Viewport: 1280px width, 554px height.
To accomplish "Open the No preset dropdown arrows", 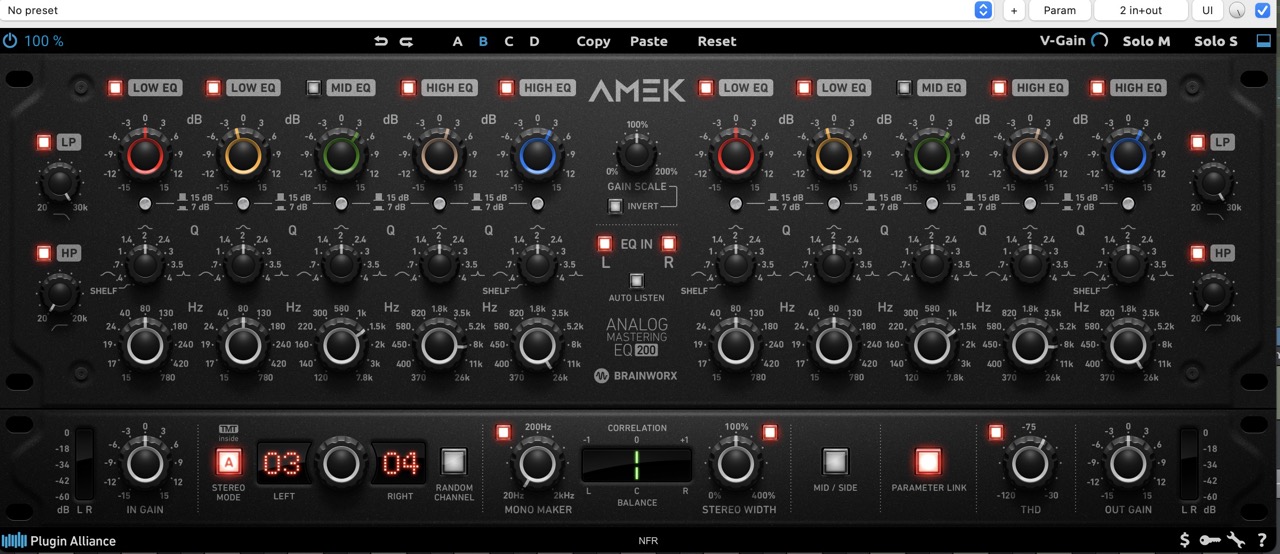I will click(983, 10).
